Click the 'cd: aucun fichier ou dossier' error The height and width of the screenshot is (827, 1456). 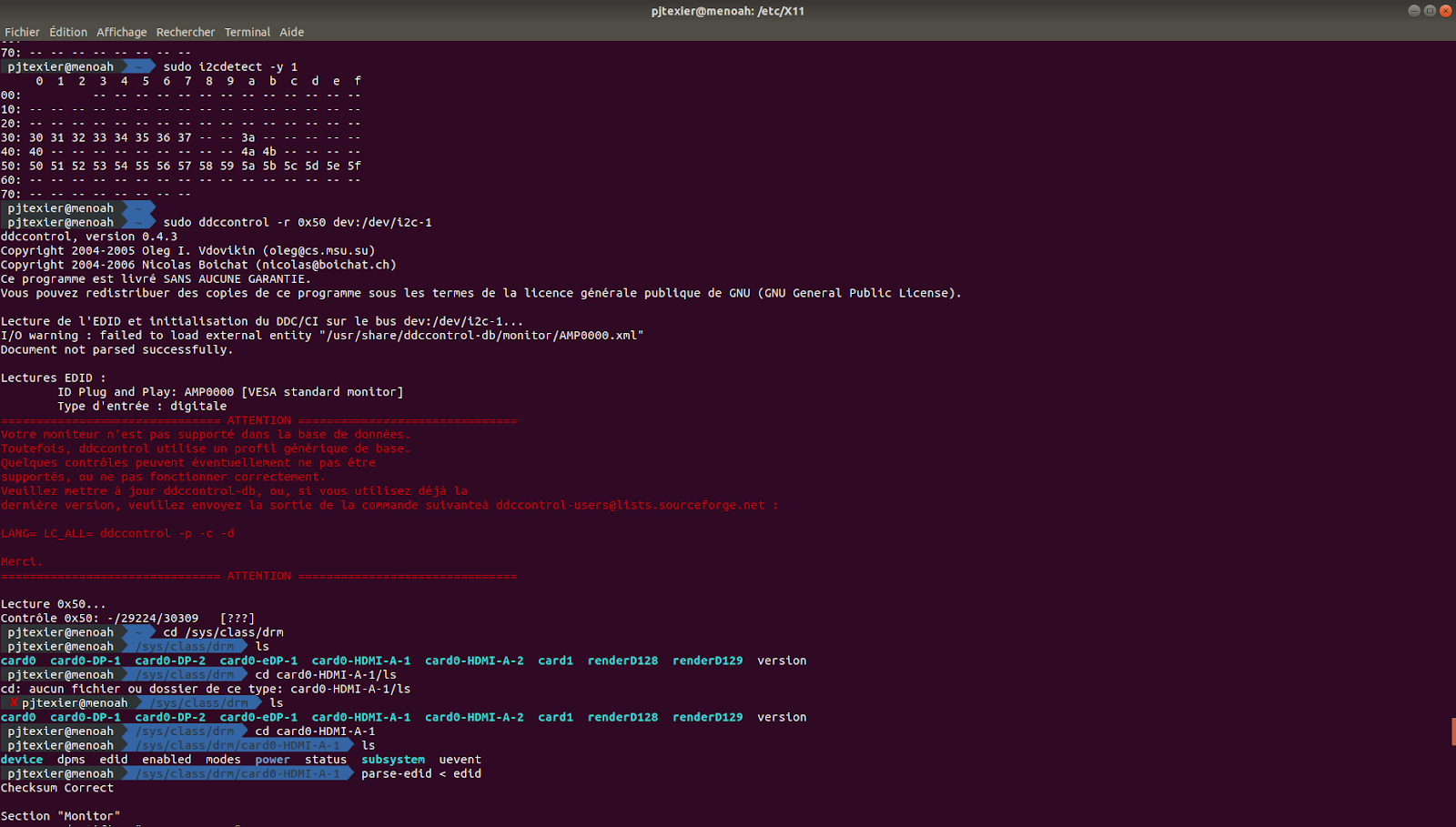(206, 689)
